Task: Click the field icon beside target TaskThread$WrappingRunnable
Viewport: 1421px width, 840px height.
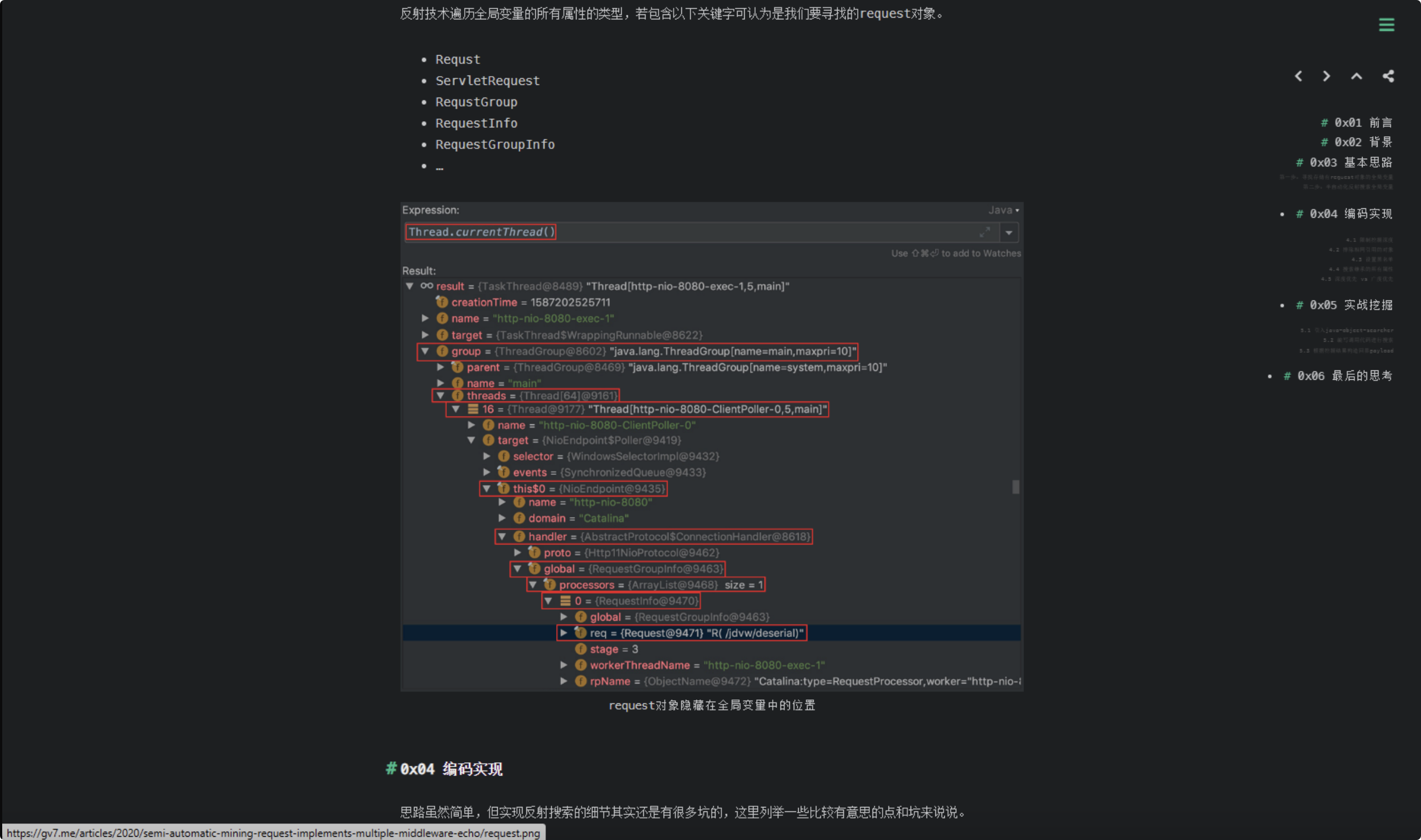Action: [442, 335]
